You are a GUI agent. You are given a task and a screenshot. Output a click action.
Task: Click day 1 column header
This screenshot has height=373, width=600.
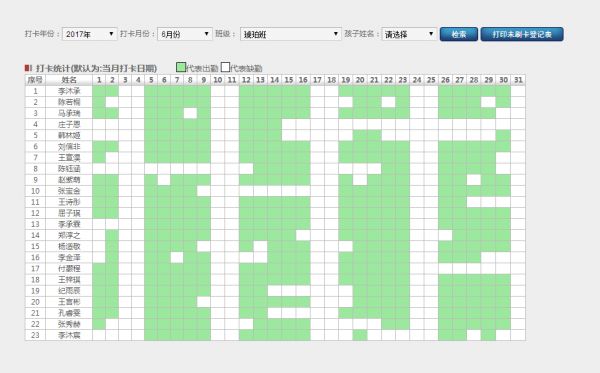[99, 80]
